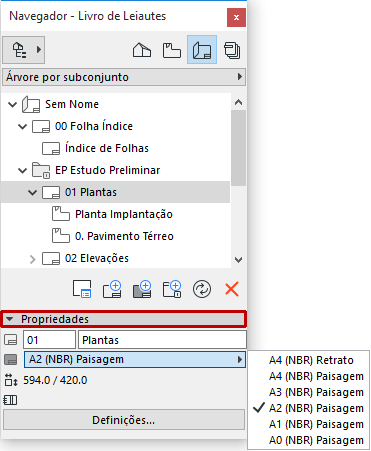The image size is (371, 451).
Task: Select 0. Pavimento Térreo drawing
Action: pyautogui.click(x=124, y=236)
